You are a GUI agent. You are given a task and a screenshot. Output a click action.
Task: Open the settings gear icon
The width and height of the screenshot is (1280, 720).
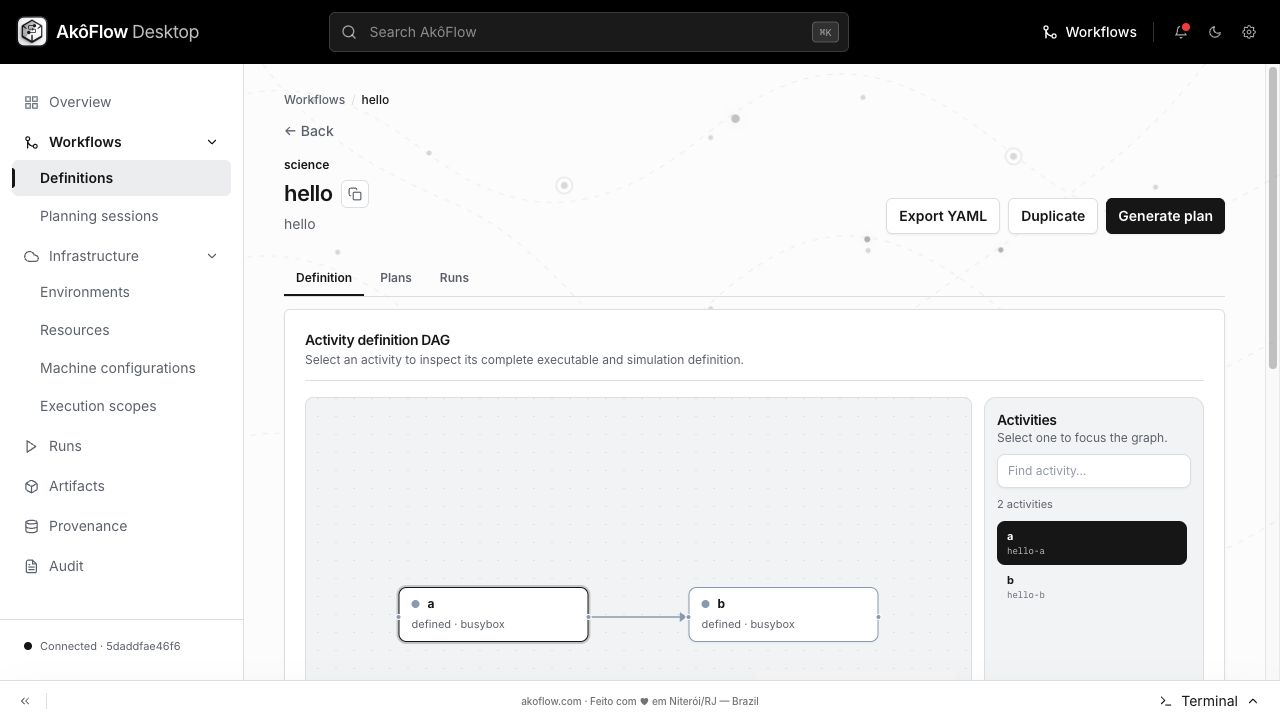(1249, 32)
